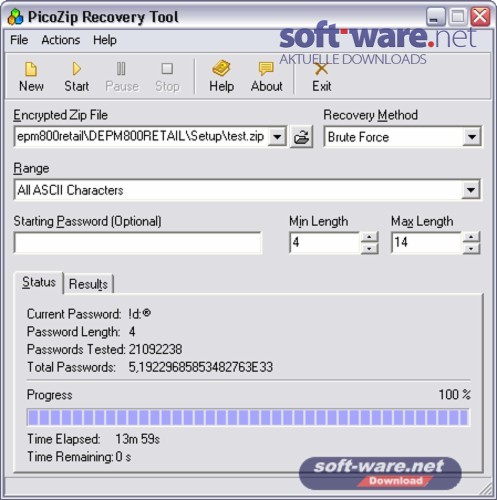Decrease the Max Length value
This screenshot has height=500, width=497.
click(471, 248)
